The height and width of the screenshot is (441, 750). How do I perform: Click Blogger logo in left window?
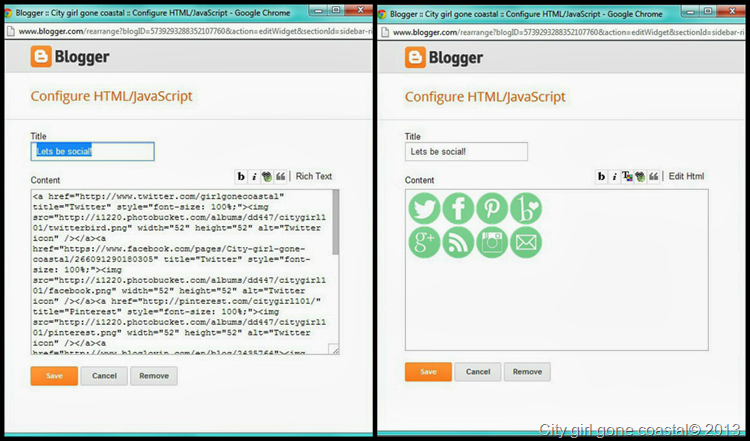(70, 56)
